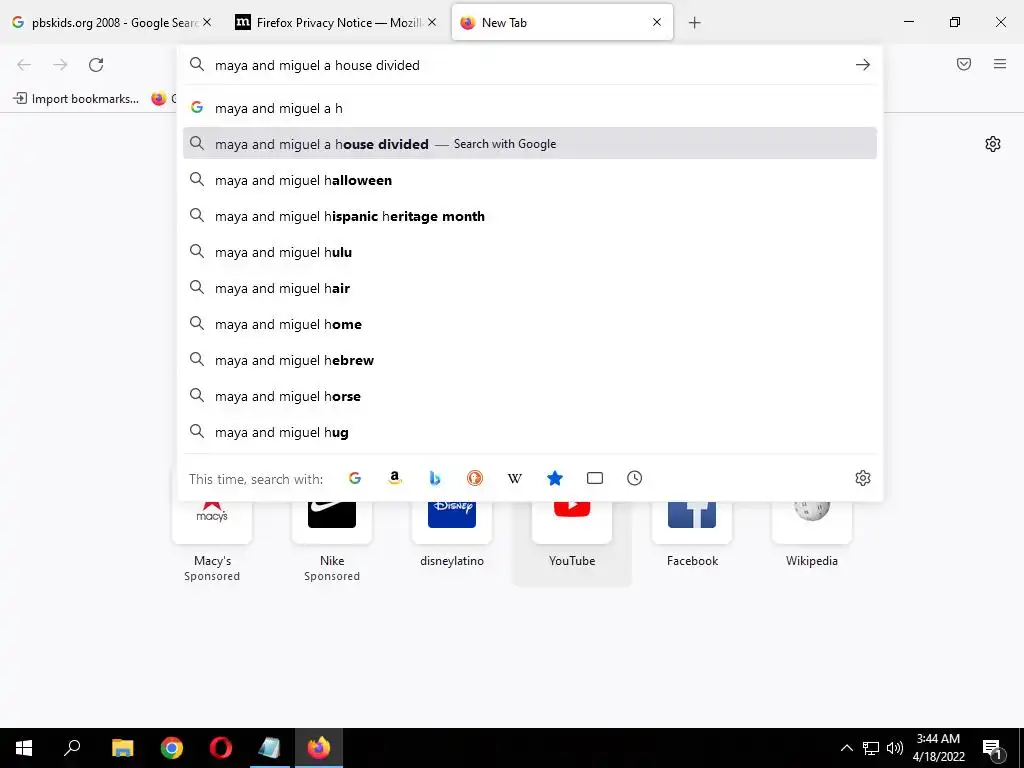Open File Explorer from taskbar
Screen dimensions: 1024x768
123,748
